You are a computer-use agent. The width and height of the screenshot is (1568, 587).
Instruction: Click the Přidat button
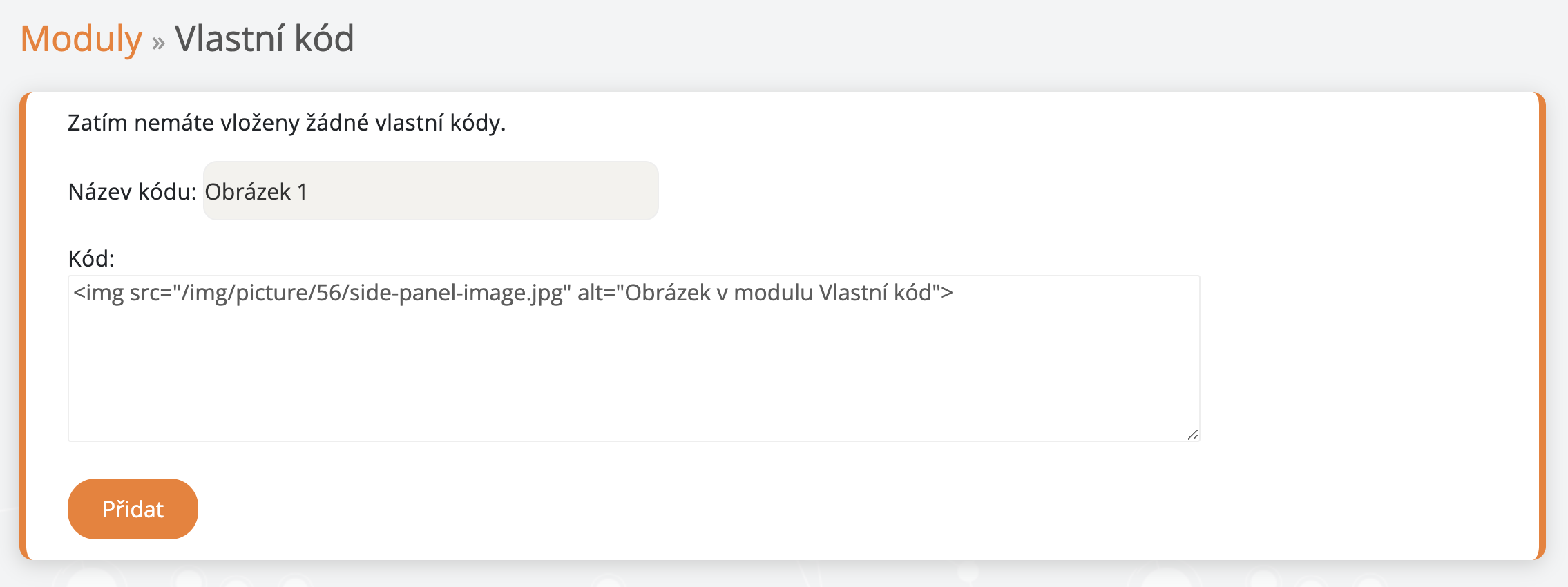pyautogui.click(x=133, y=509)
